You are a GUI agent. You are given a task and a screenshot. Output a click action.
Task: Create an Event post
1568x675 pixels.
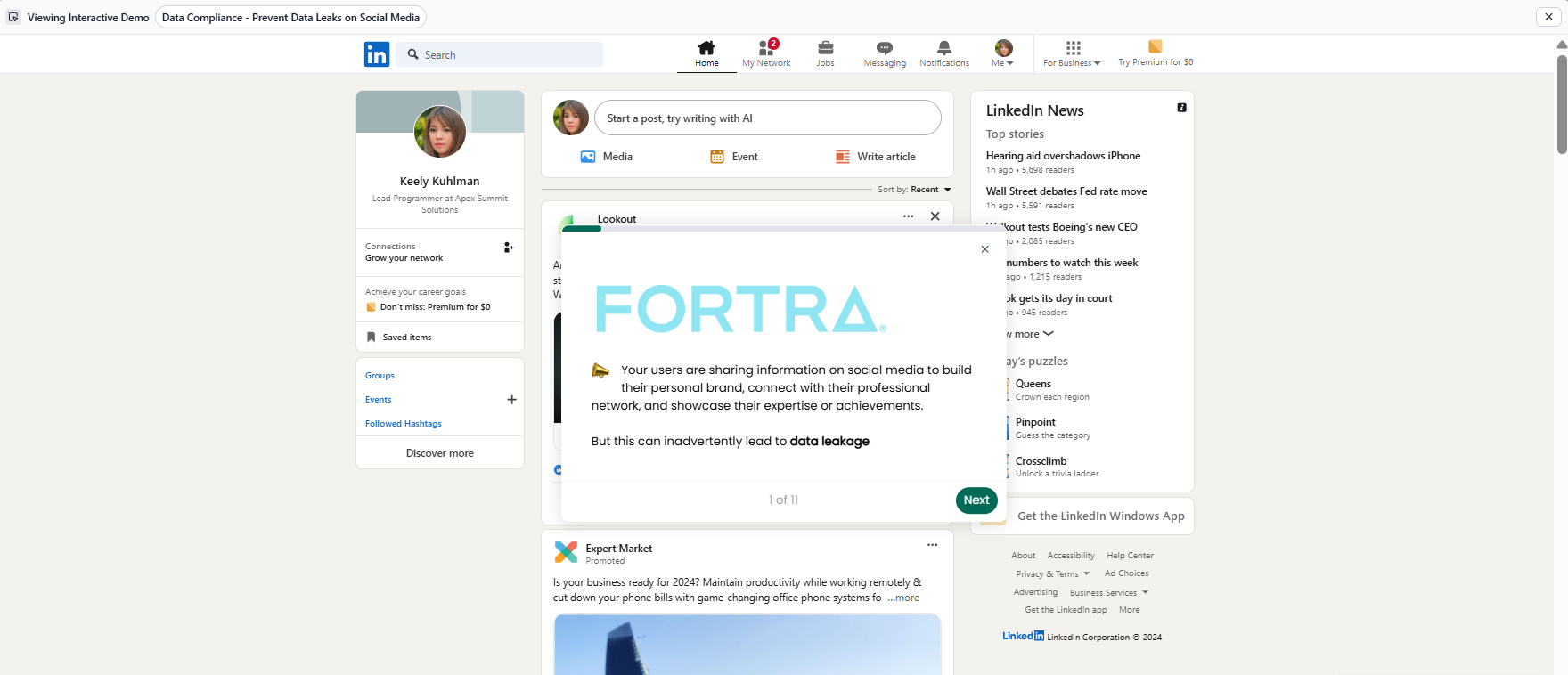coord(734,157)
